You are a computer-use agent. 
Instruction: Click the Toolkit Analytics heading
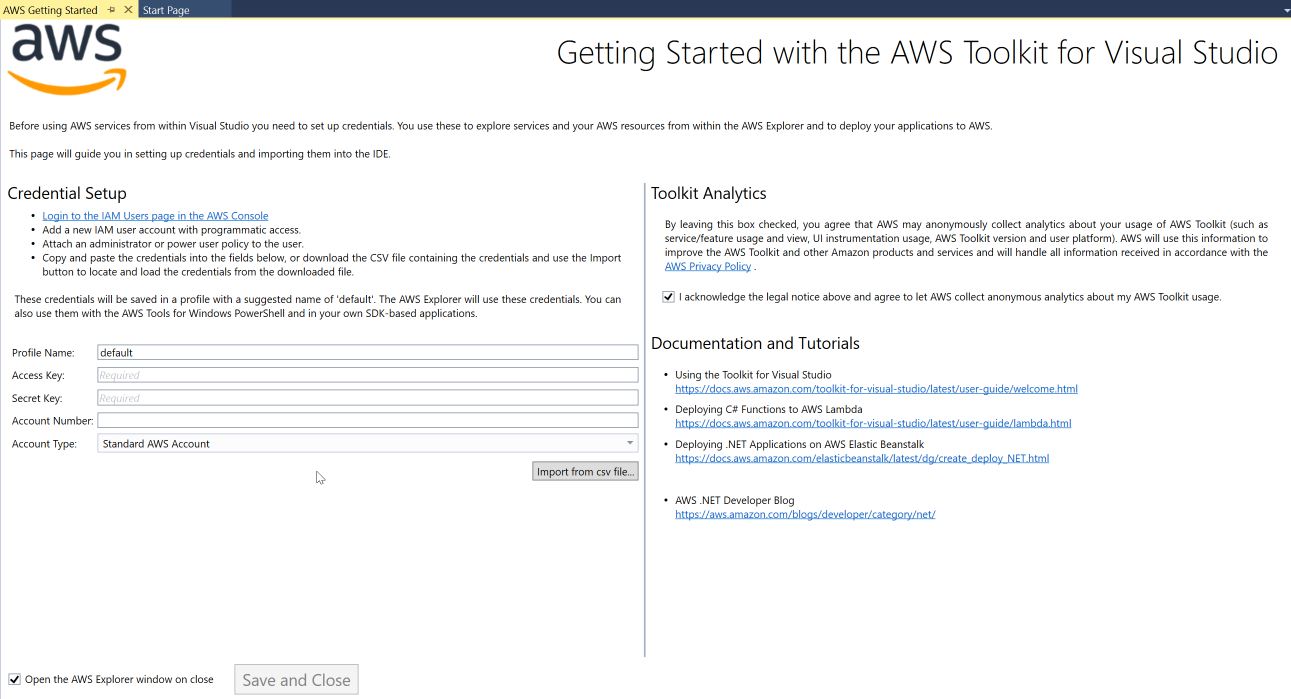[709, 193]
